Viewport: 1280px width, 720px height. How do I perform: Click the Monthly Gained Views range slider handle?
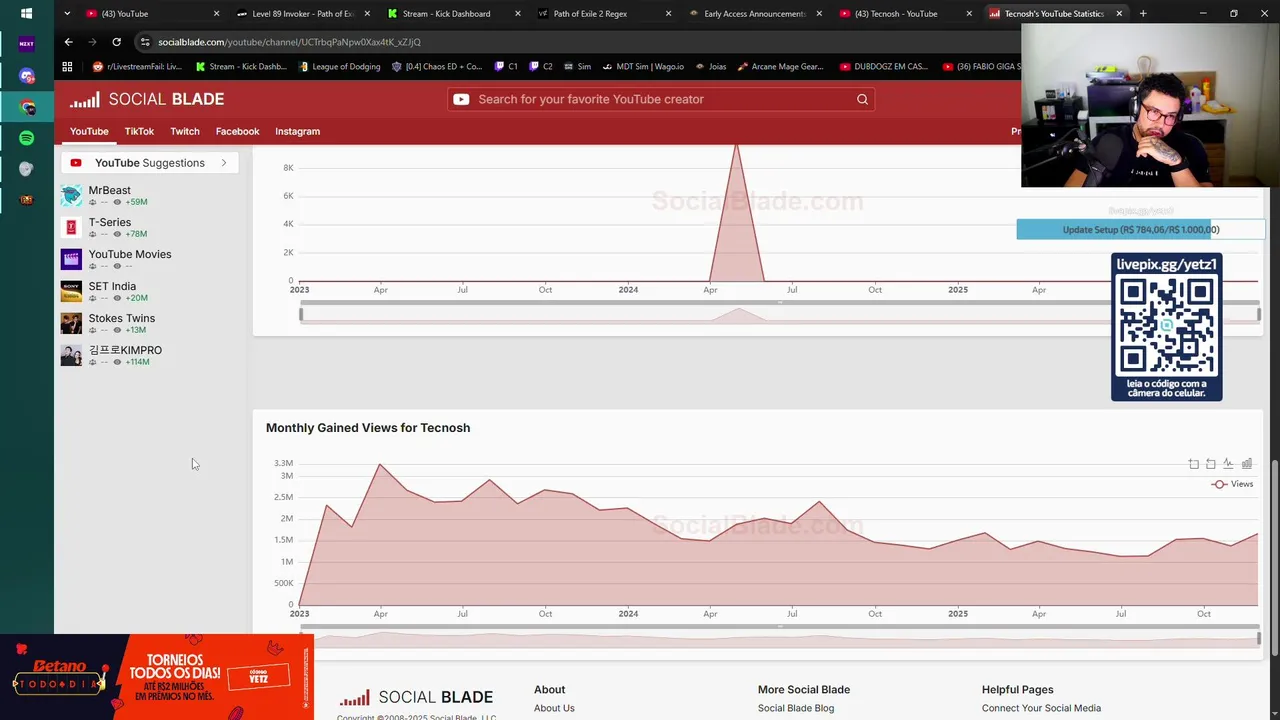pyautogui.click(x=1259, y=638)
